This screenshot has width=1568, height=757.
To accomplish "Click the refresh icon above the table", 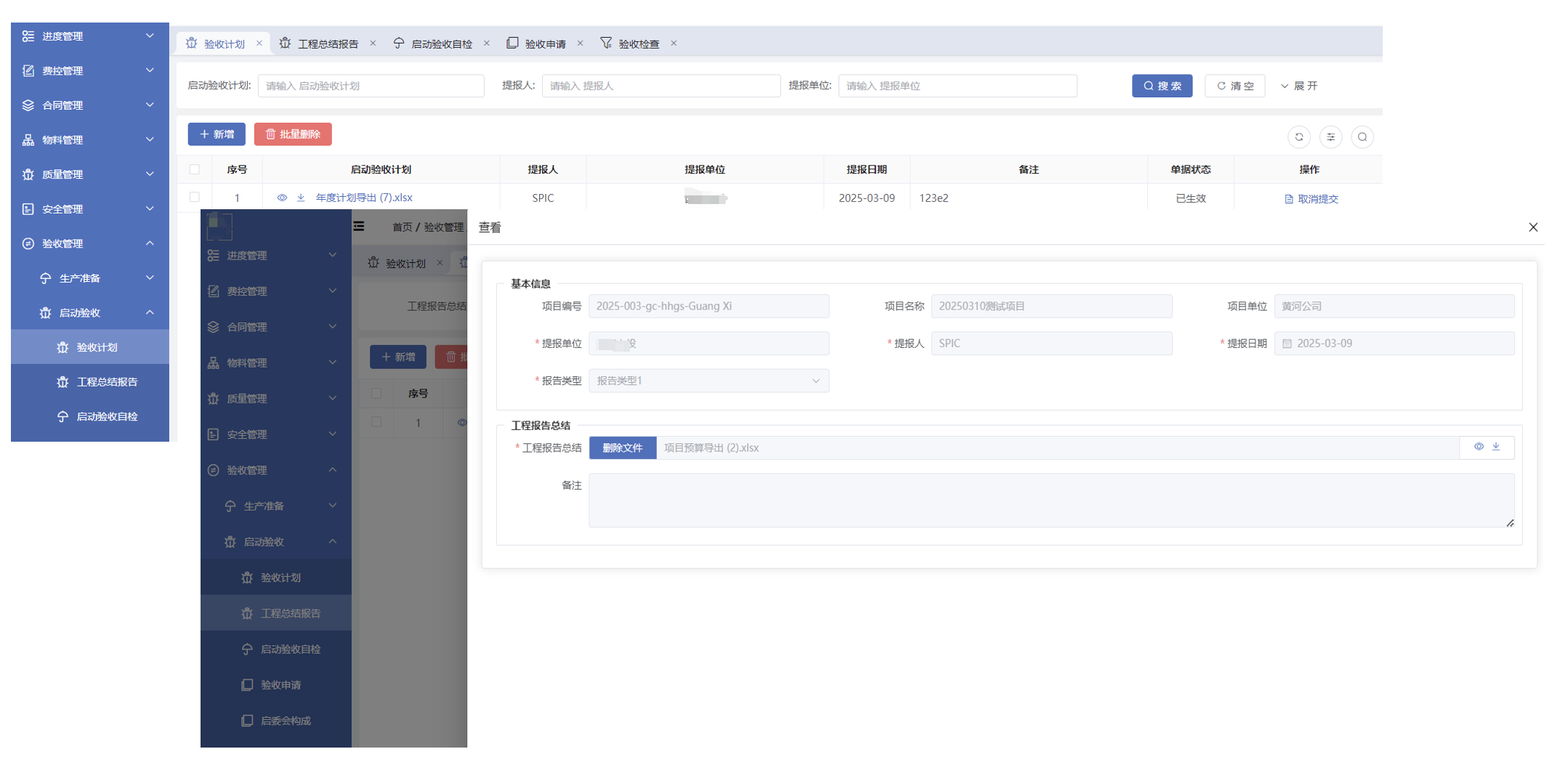I will click(1298, 137).
